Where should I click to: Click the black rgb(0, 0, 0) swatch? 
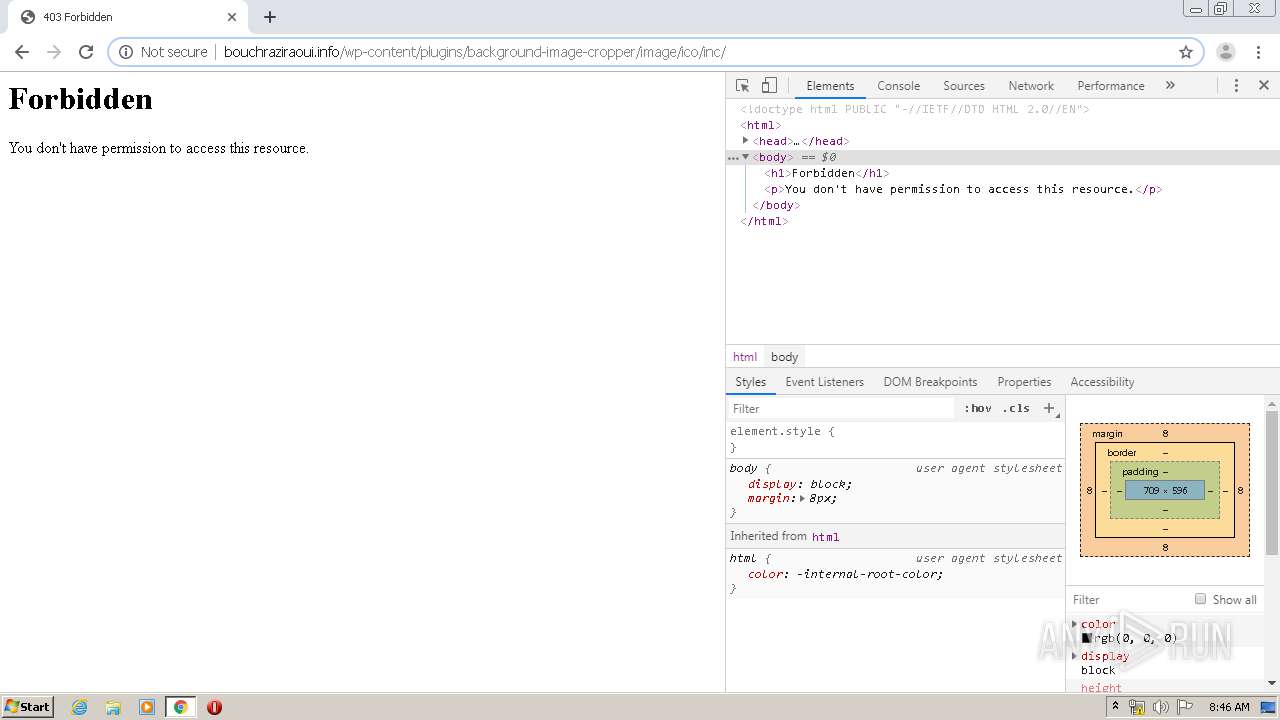[1087, 638]
